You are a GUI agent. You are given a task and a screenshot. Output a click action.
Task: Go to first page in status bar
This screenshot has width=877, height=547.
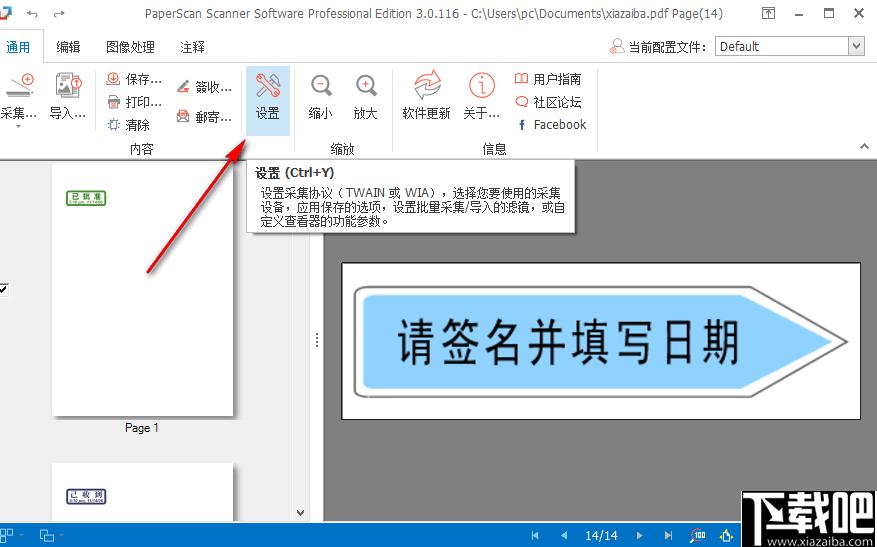(x=535, y=535)
